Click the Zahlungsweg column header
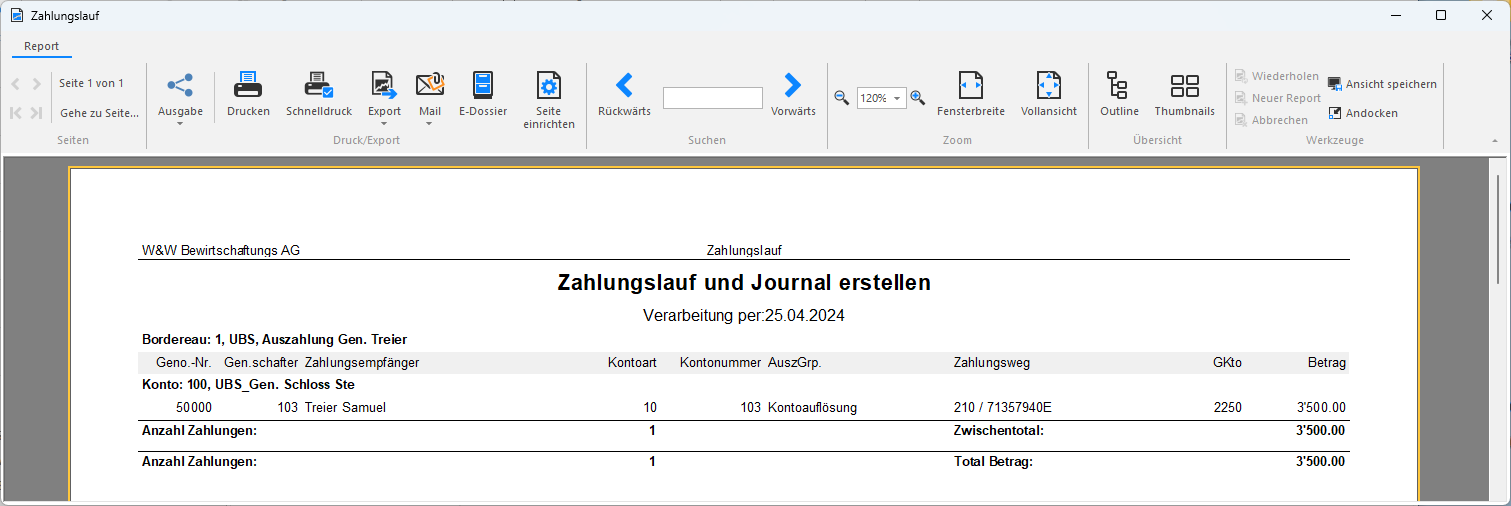The width and height of the screenshot is (1511, 506). [x=992, y=362]
